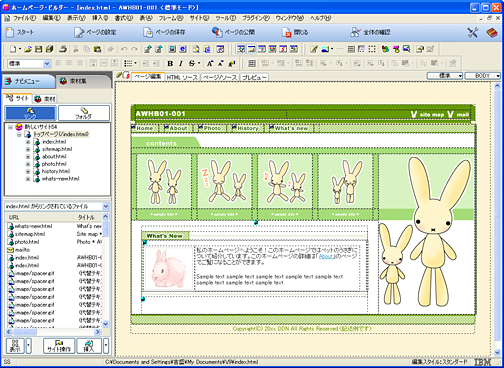The width and height of the screenshot is (504, 368).
Task: Switch to HTMLソース tab
Action: (x=182, y=77)
